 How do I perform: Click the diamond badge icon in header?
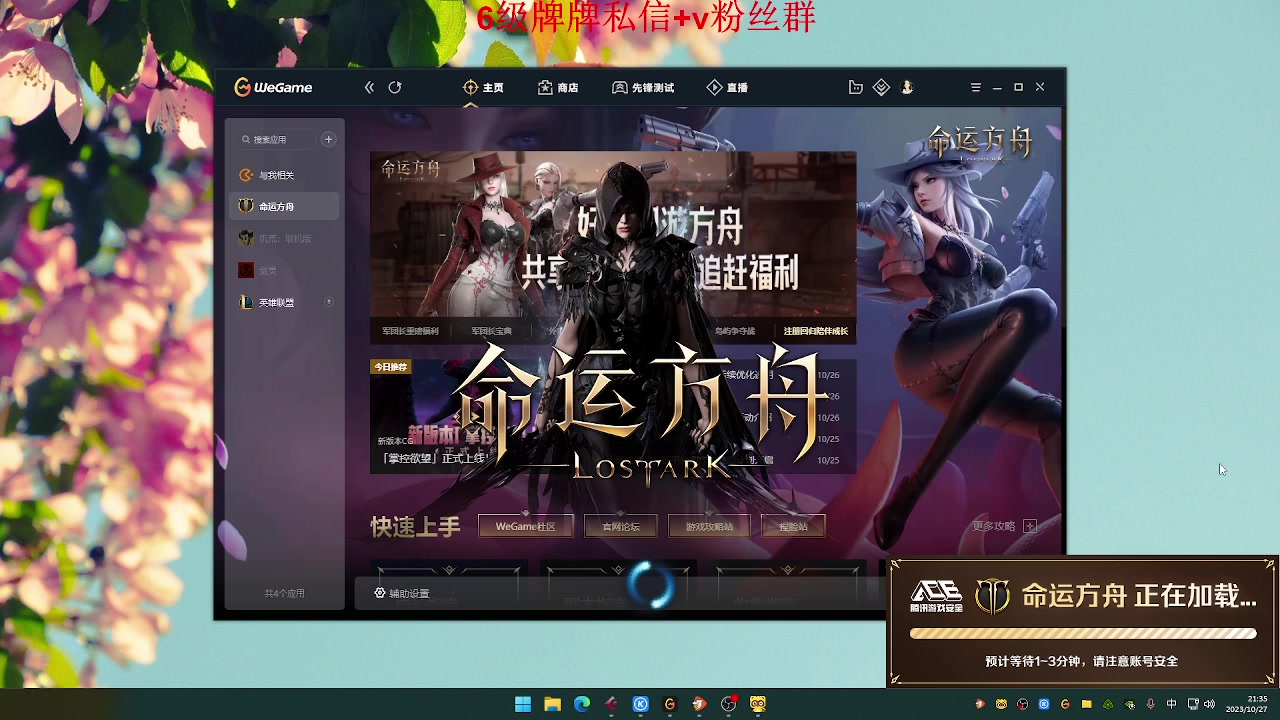[x=881, y=88]
